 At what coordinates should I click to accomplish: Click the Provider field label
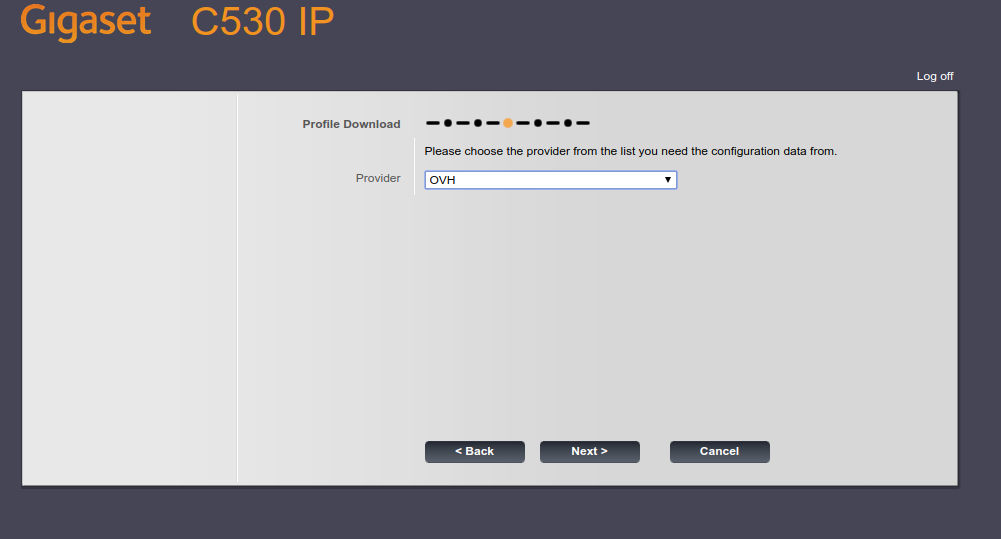378,179
